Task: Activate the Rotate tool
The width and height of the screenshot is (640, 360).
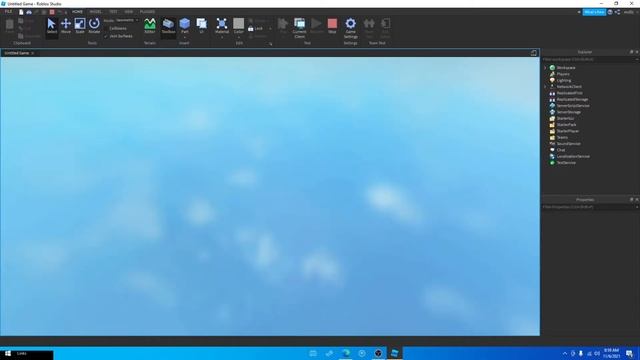Action: 94,26
